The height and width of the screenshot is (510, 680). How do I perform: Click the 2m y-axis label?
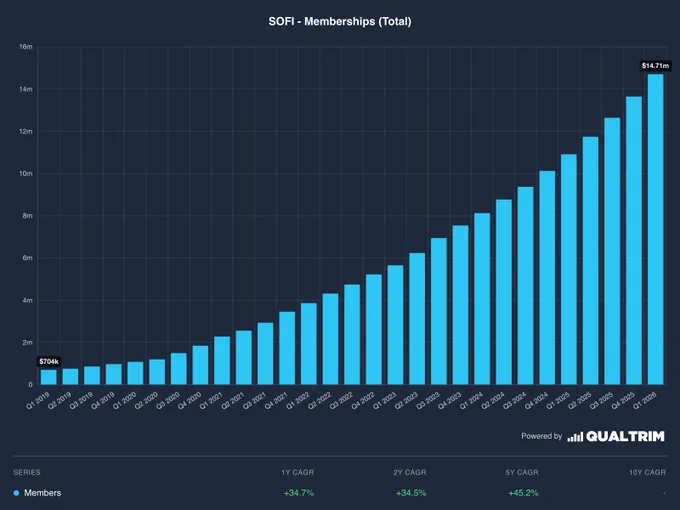[x=27, y=342]
